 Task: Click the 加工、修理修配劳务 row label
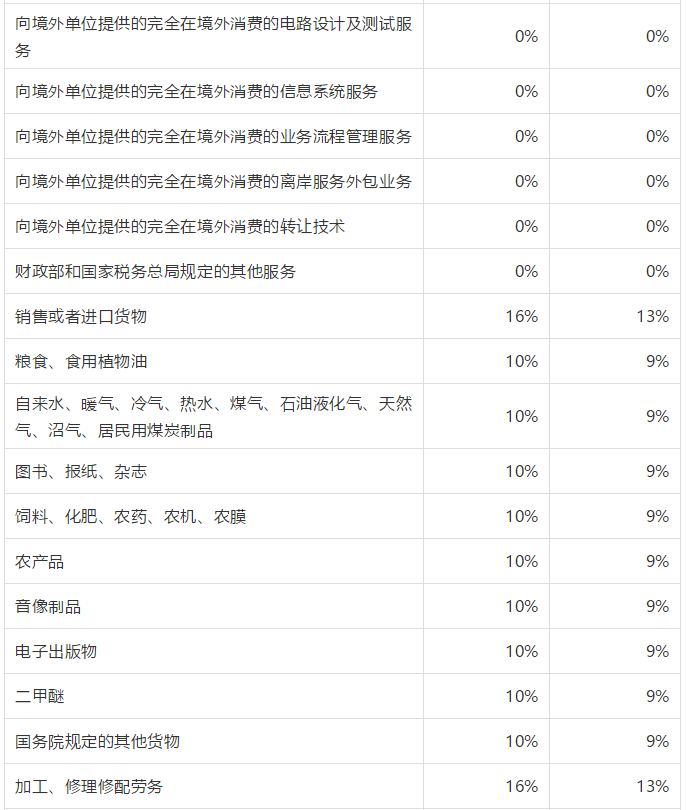89,786
